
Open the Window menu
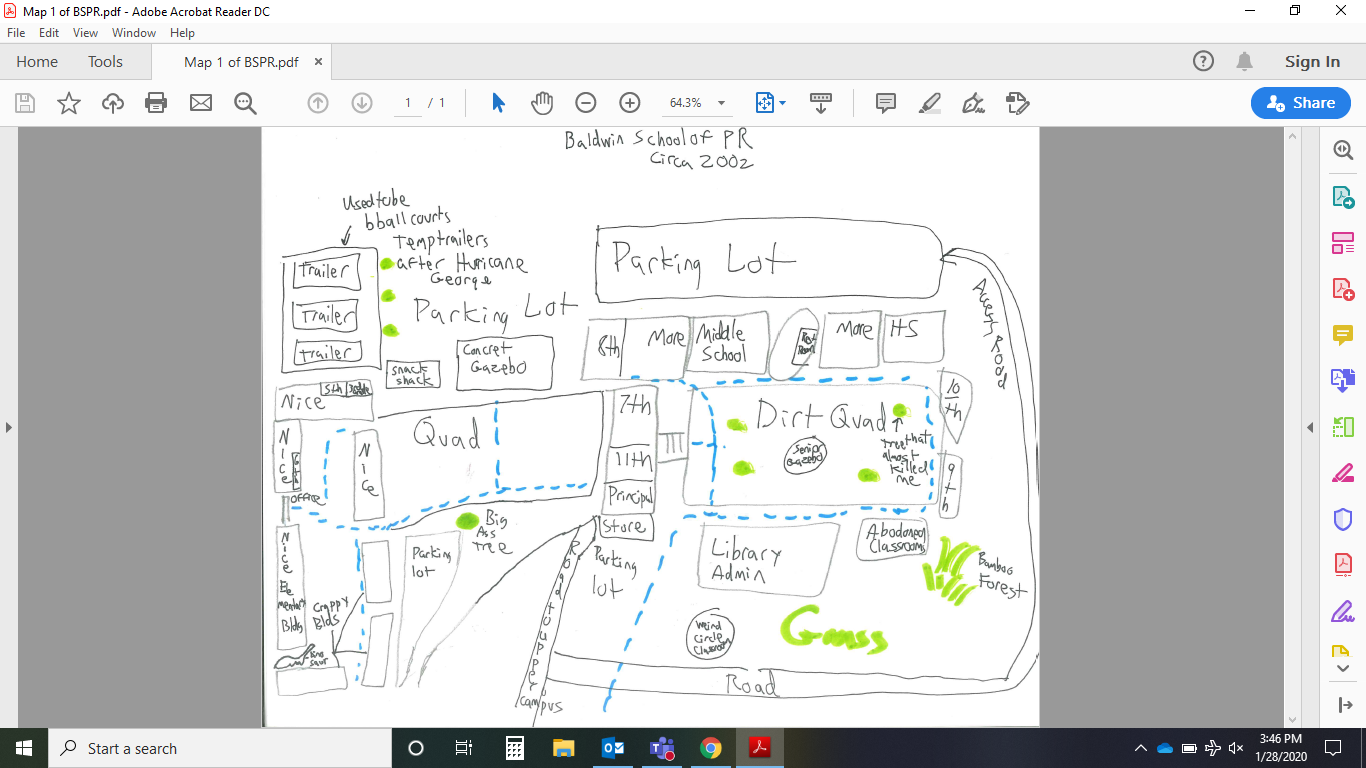[x=134, y=33]
